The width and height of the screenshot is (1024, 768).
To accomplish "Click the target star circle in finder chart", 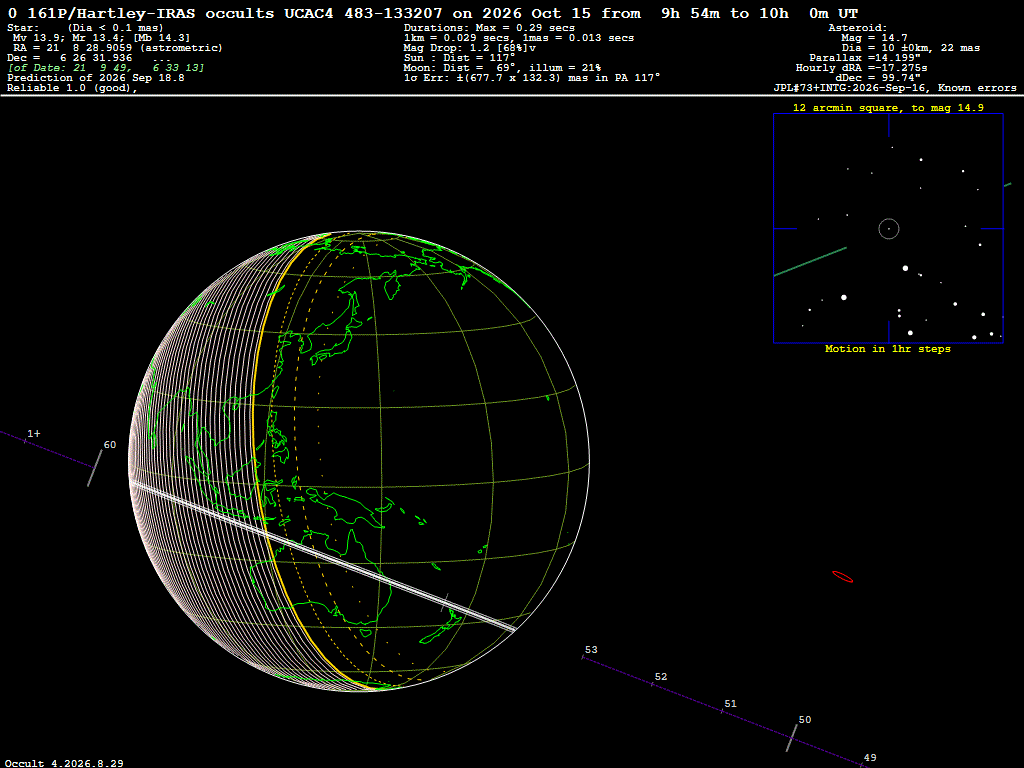I will (889, 229).
